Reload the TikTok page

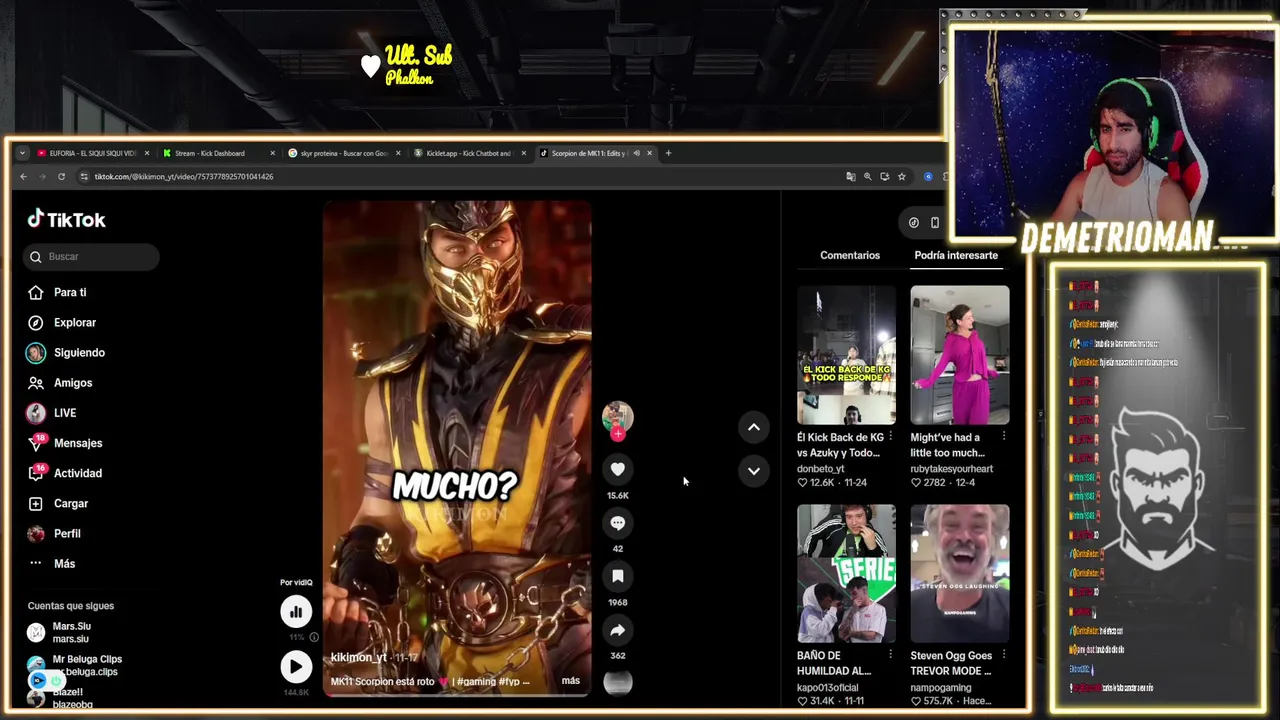61,176
